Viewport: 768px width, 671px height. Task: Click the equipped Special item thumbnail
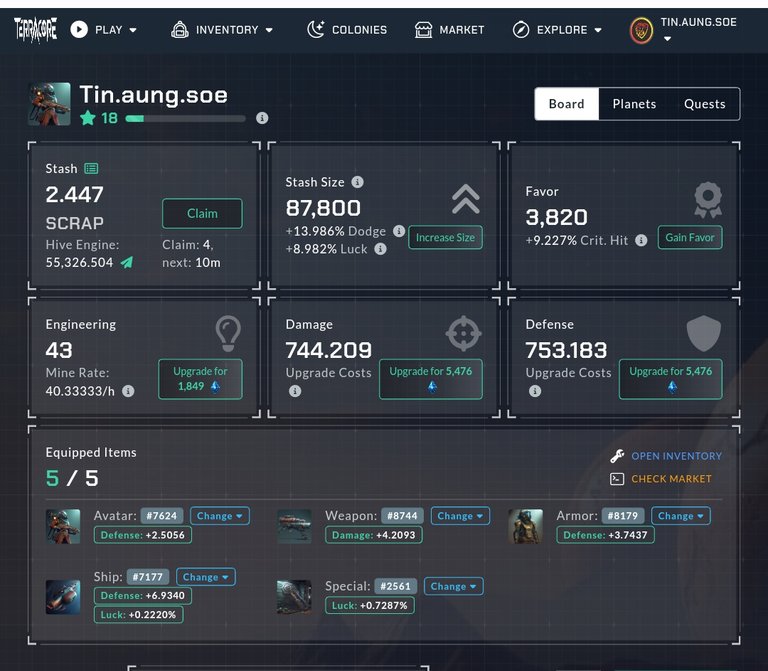pyautogui.click(x=294, y=597)
